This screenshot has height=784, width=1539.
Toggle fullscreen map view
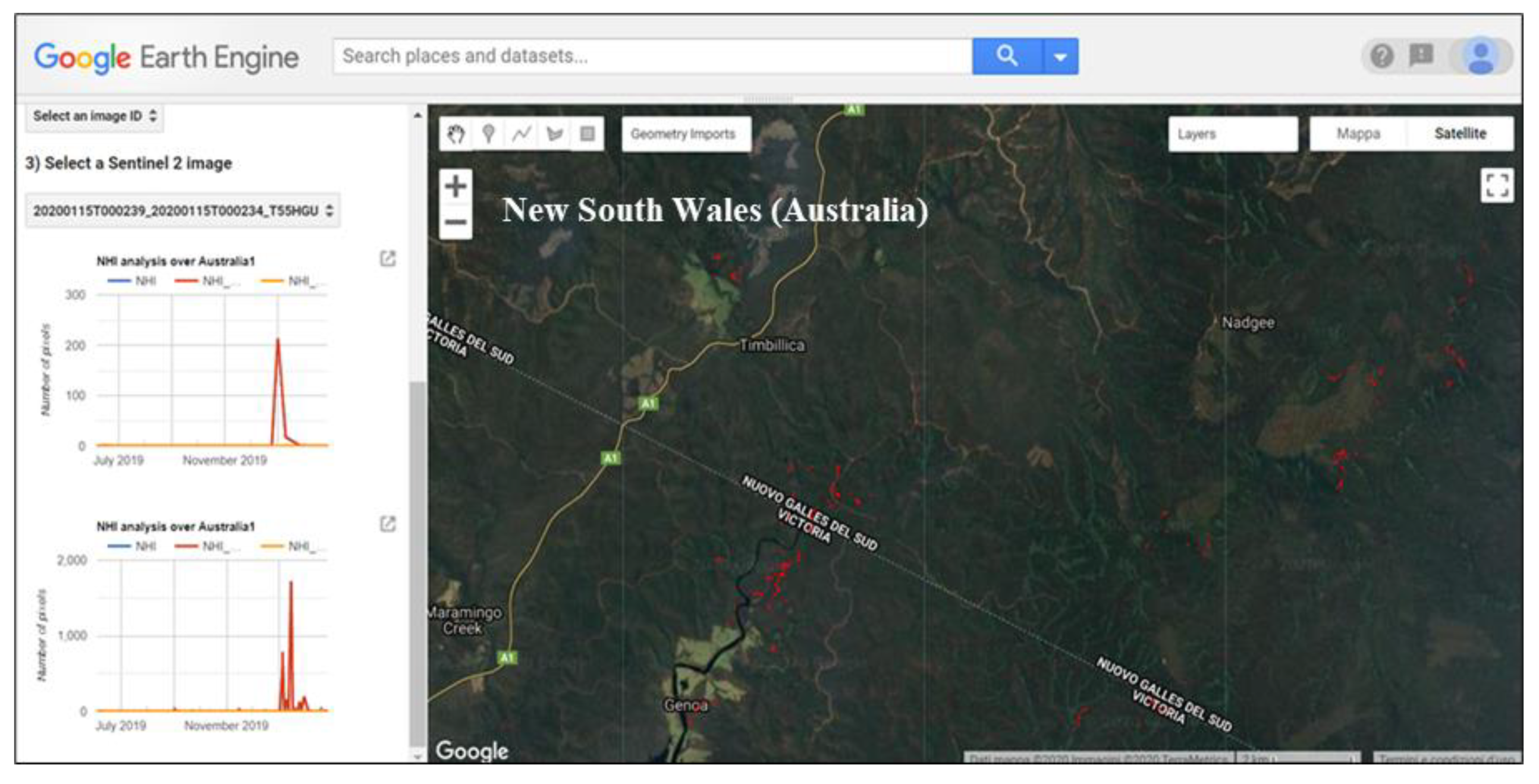(1497, 185)
